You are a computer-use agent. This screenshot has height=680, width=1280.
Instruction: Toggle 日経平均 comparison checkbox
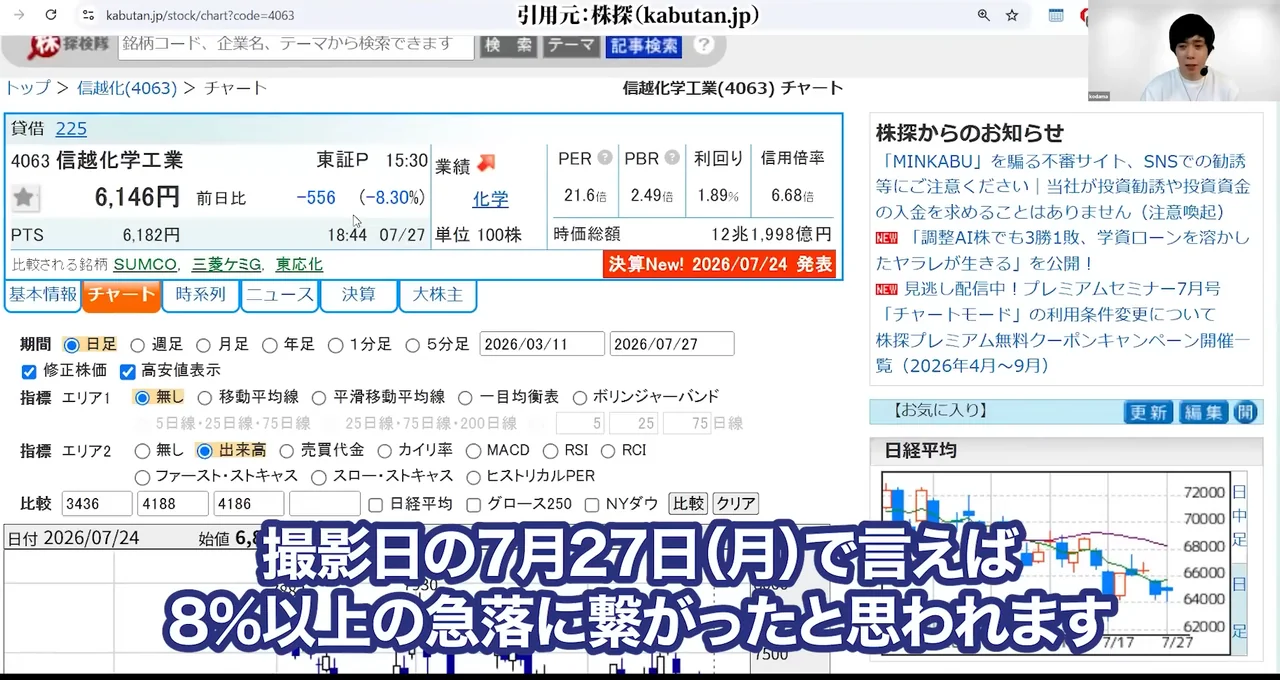(x=375, y=504)
